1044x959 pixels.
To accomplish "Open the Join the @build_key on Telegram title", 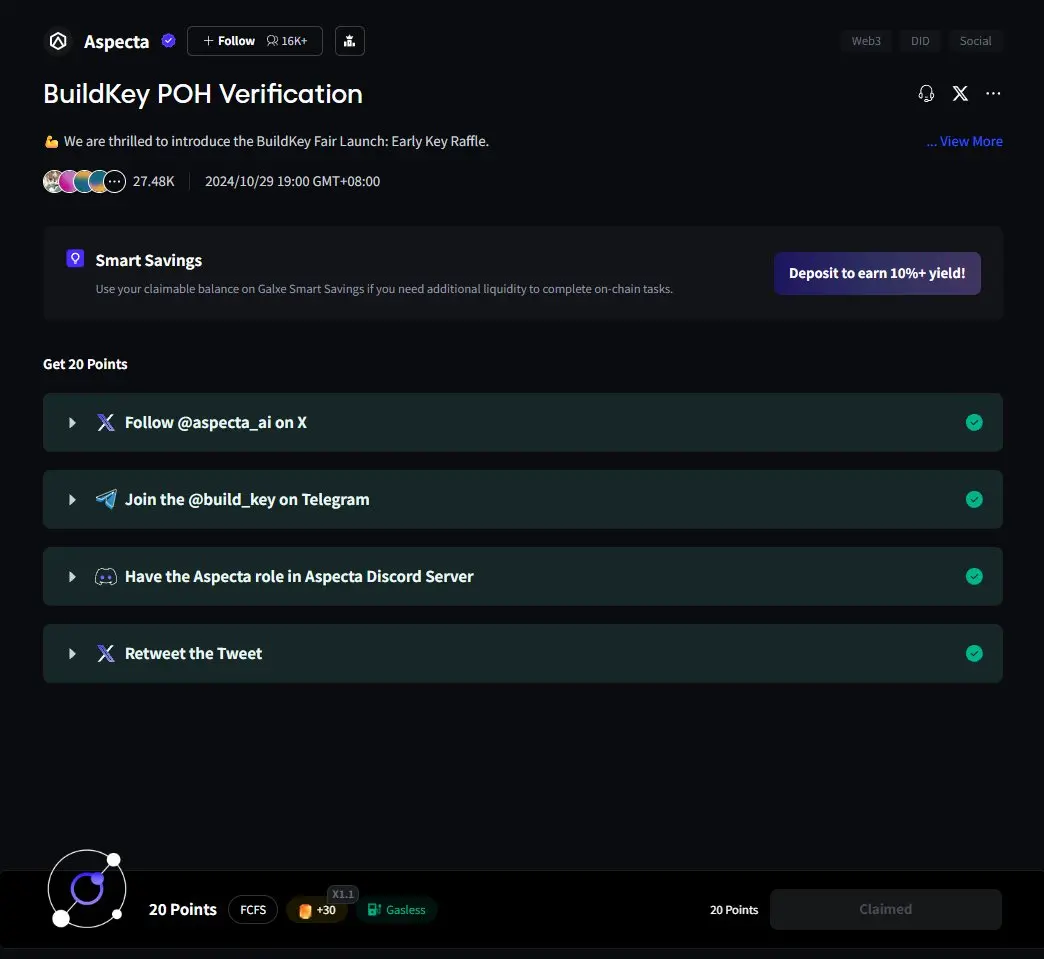I will (x=247, y=499).
